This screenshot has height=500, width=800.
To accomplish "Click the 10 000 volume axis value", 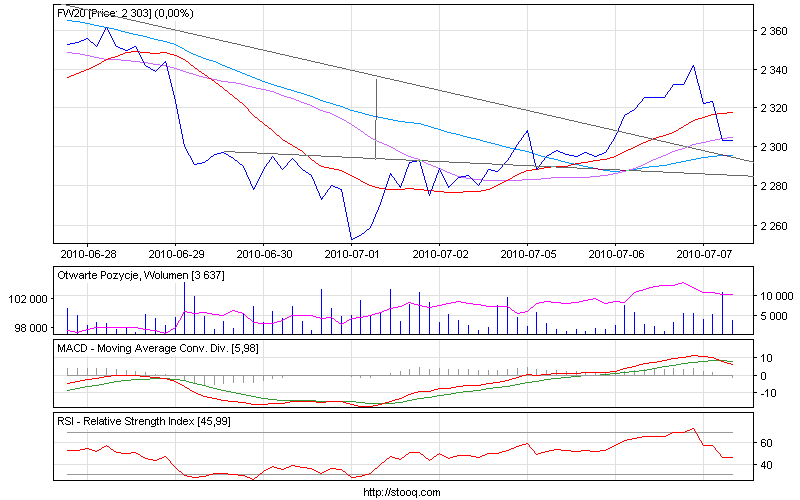I will point(776,296).
